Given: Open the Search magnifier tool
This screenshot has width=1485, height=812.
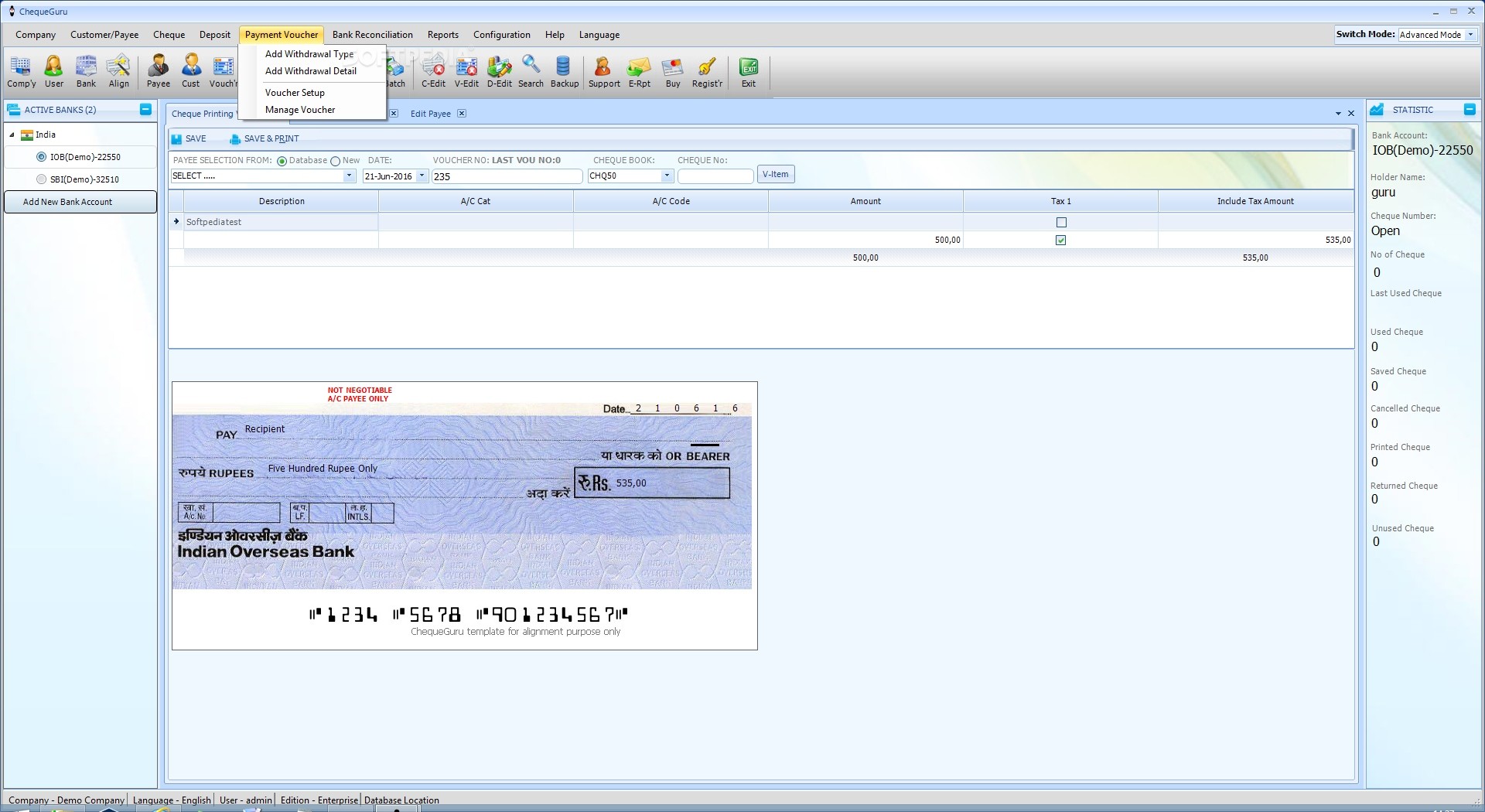Looking at the screenshot, I should (531, 72).
